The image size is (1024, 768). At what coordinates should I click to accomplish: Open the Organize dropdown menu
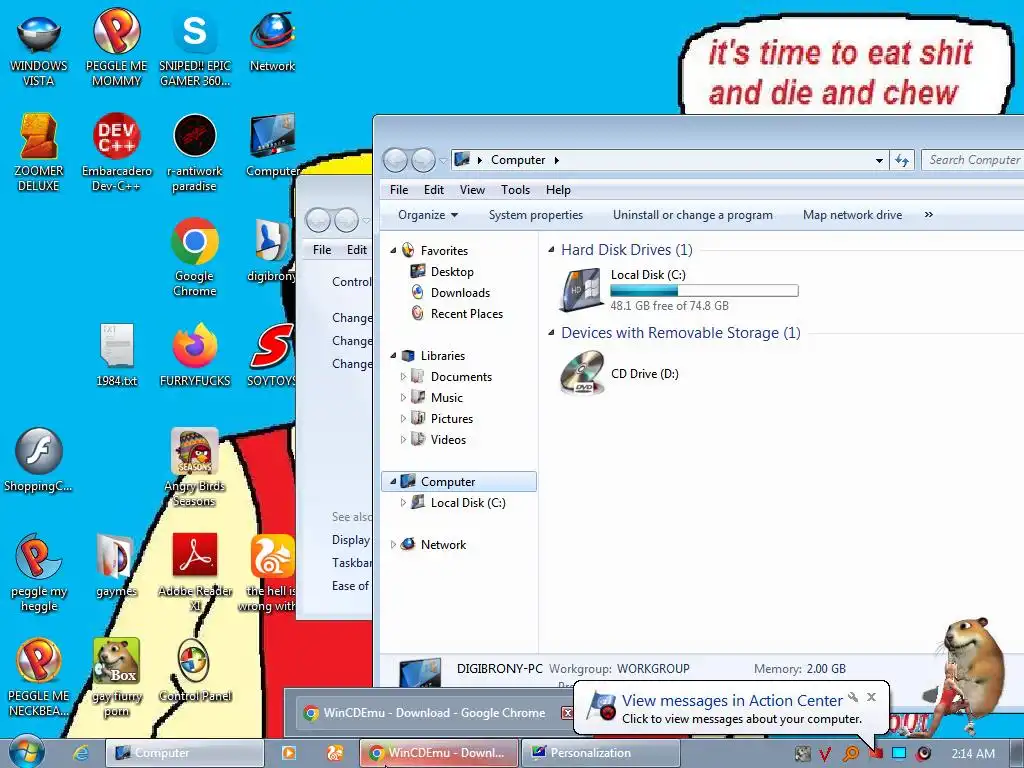pyautogui.click(x=428, y=215)
